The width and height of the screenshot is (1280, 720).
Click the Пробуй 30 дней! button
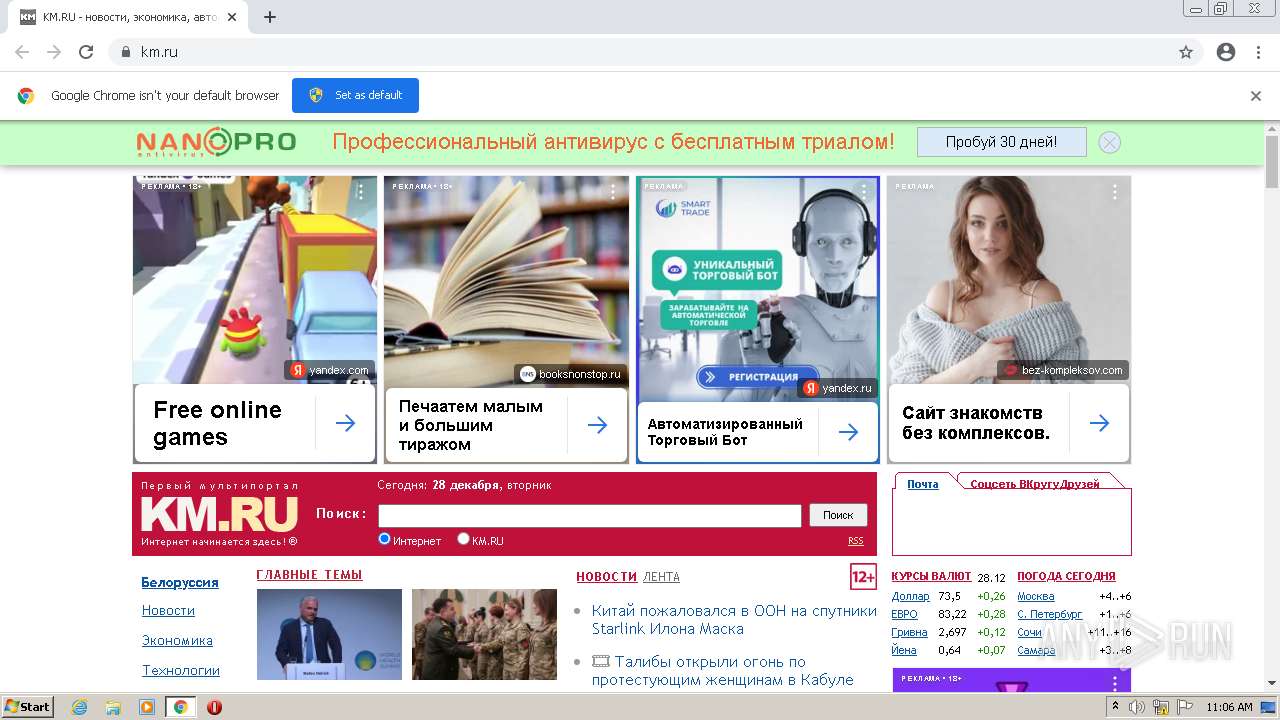click(1001, 142)
